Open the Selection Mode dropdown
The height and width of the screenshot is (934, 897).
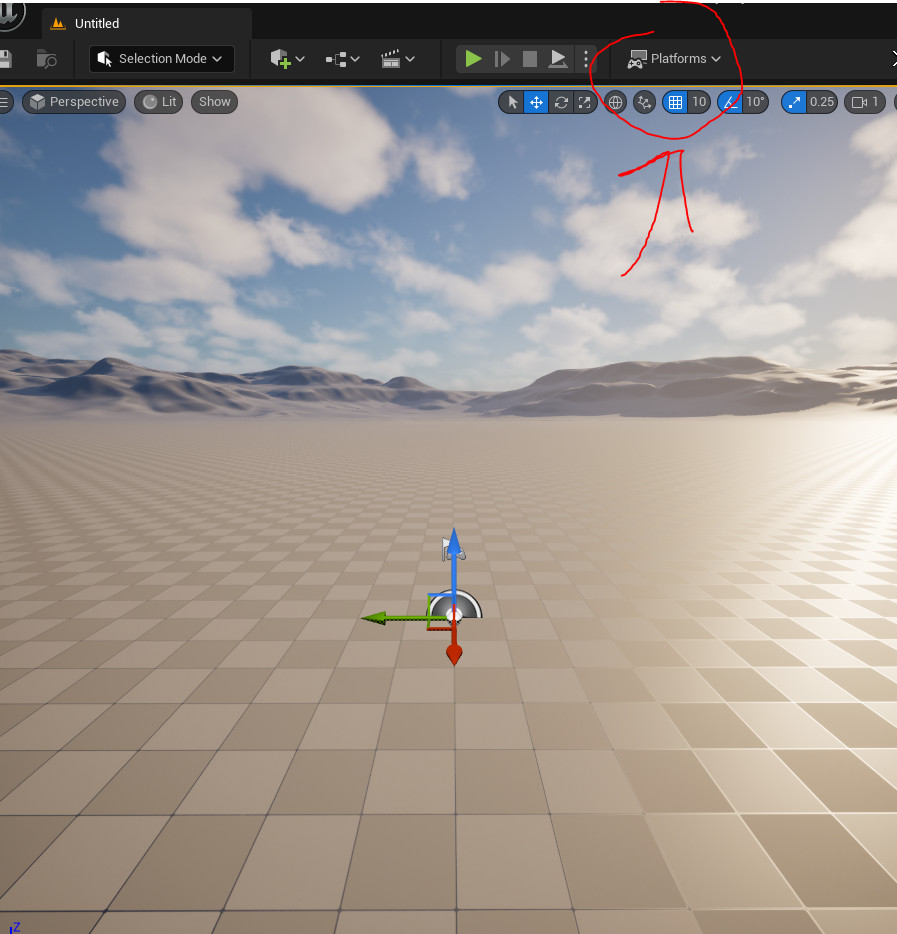tap(161, 58)
